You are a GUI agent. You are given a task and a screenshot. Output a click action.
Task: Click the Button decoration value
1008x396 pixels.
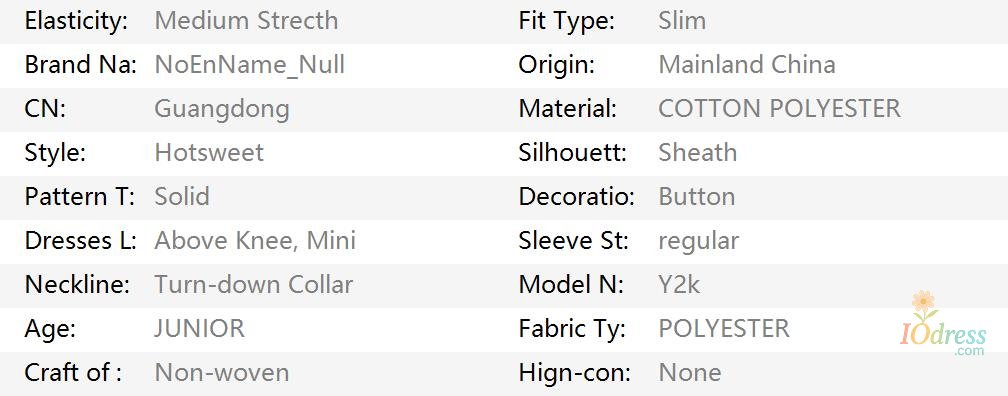tap(697, 196)
